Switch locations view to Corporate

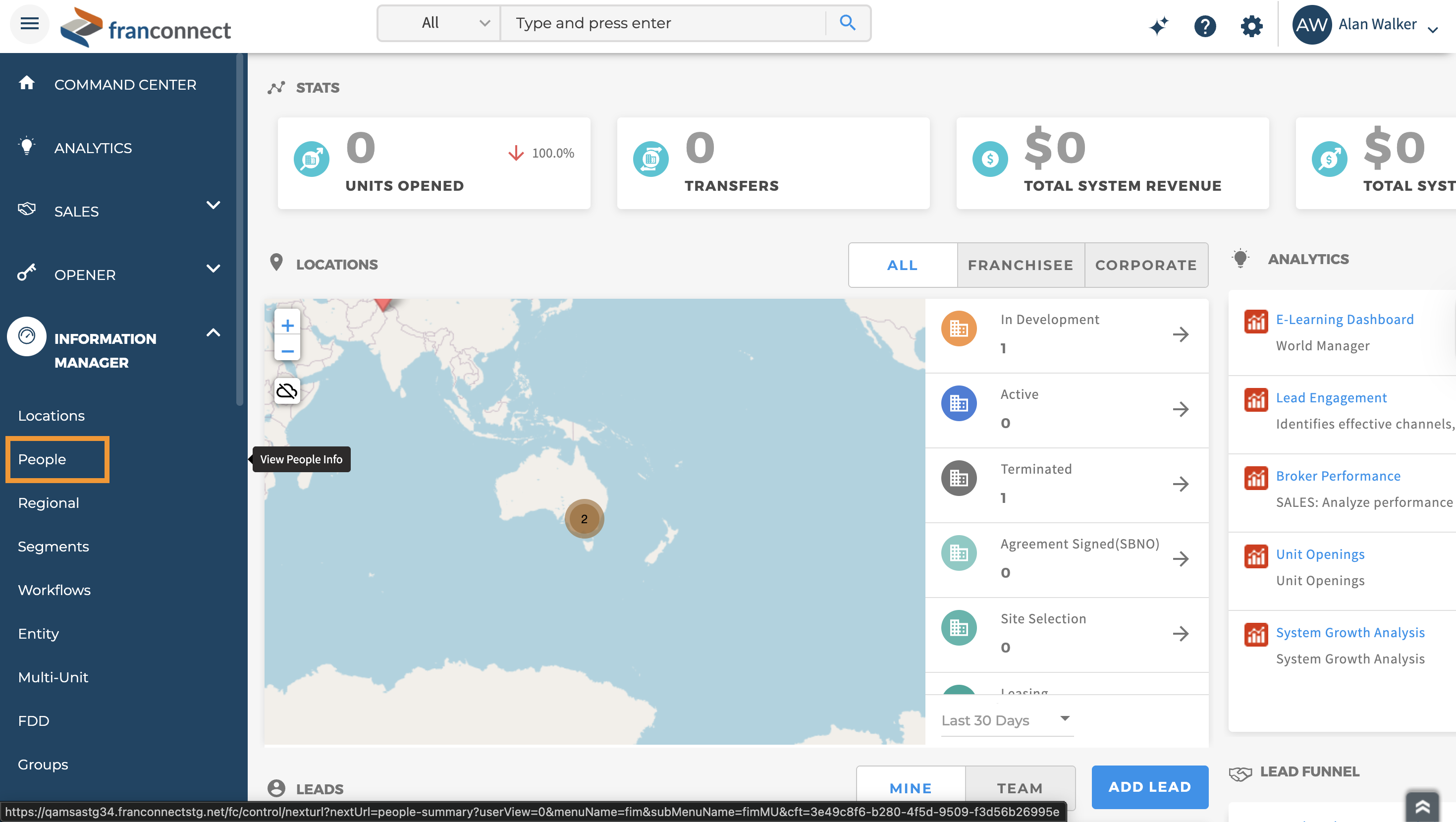1146,265
